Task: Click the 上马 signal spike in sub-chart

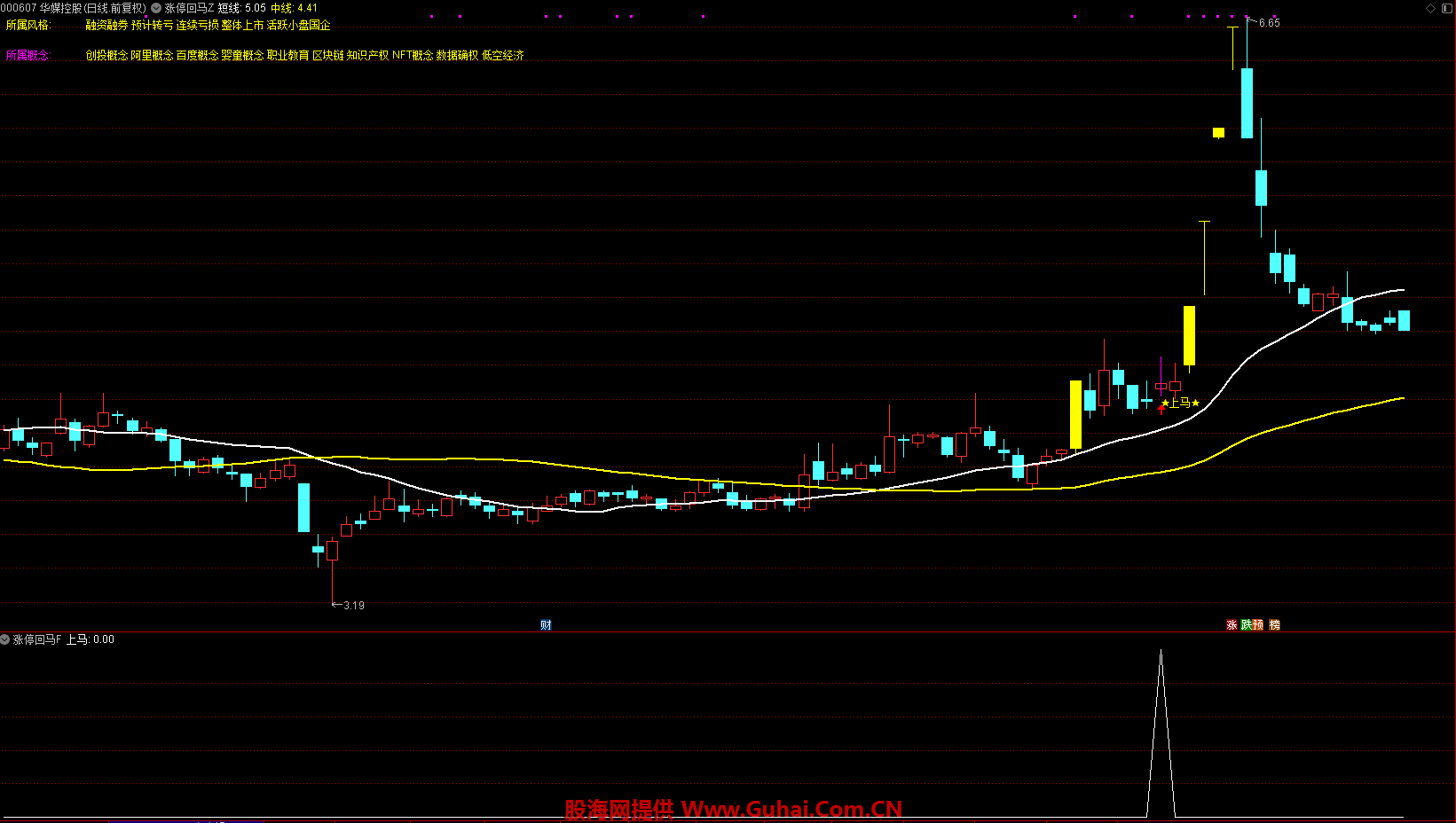Action: point(1161,733)
